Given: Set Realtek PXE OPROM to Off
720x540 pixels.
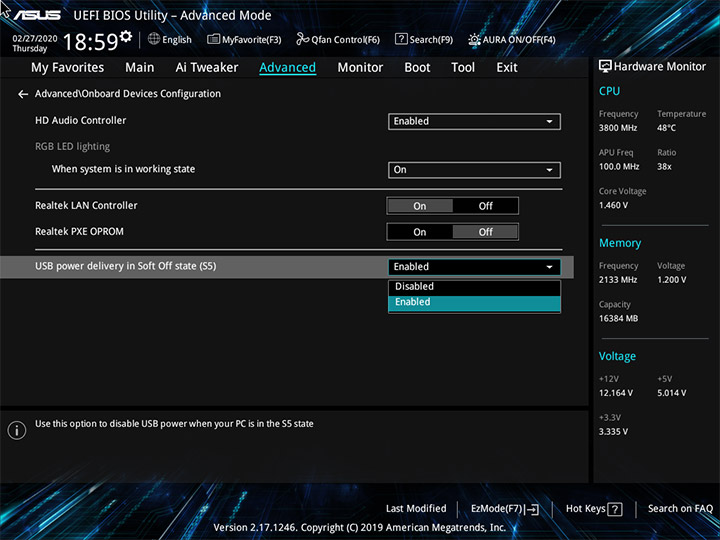Looking at the screenshot, I should click(x=485, y=232).
